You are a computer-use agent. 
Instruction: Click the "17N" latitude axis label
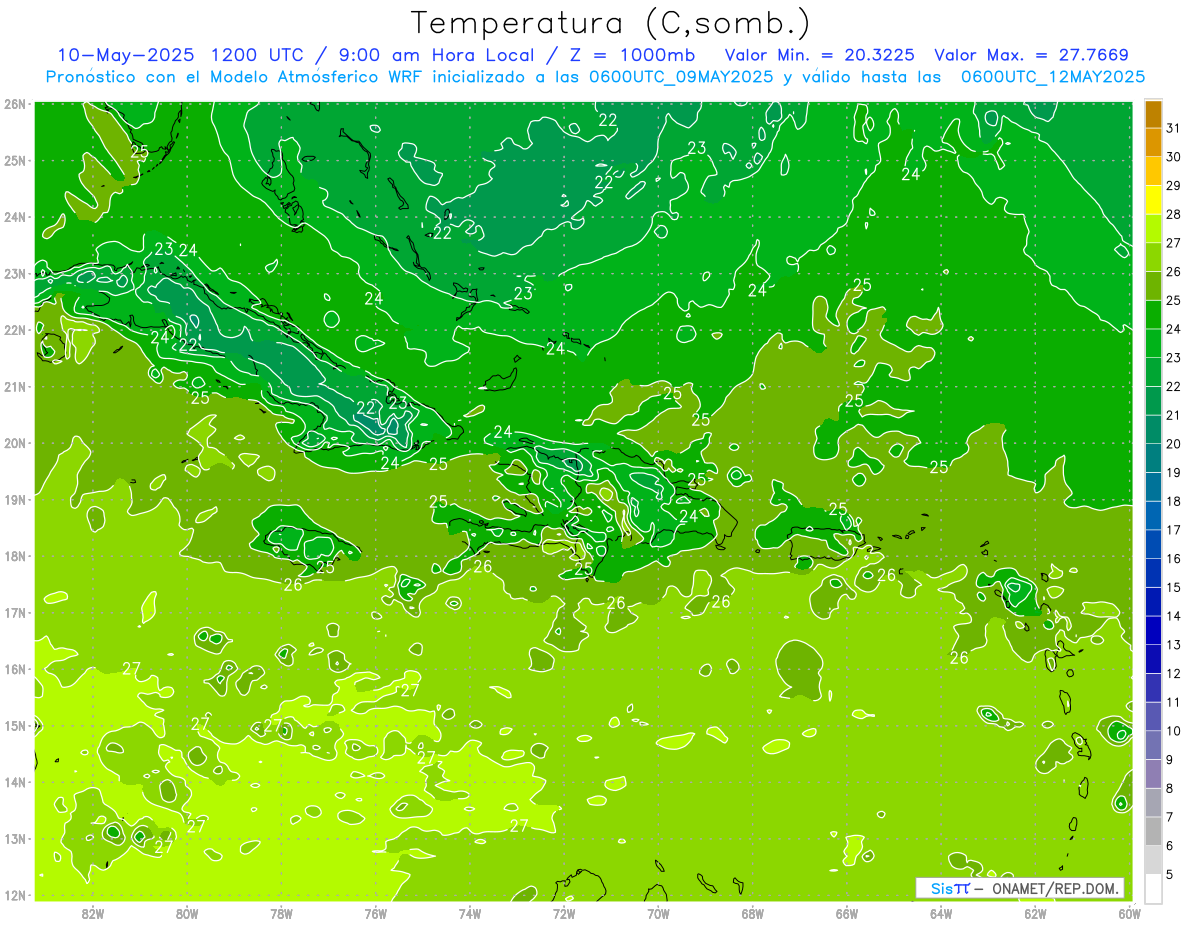15,612
